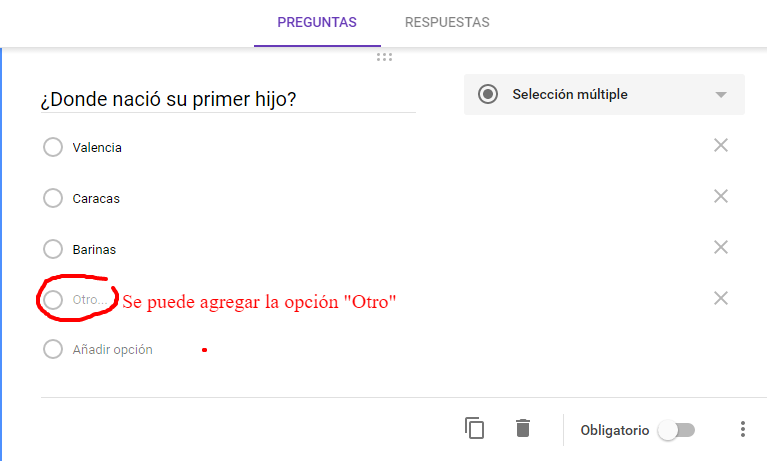Remove the Otro option
The height and width of the screenshot is (461, 767).
pos(720,298)
